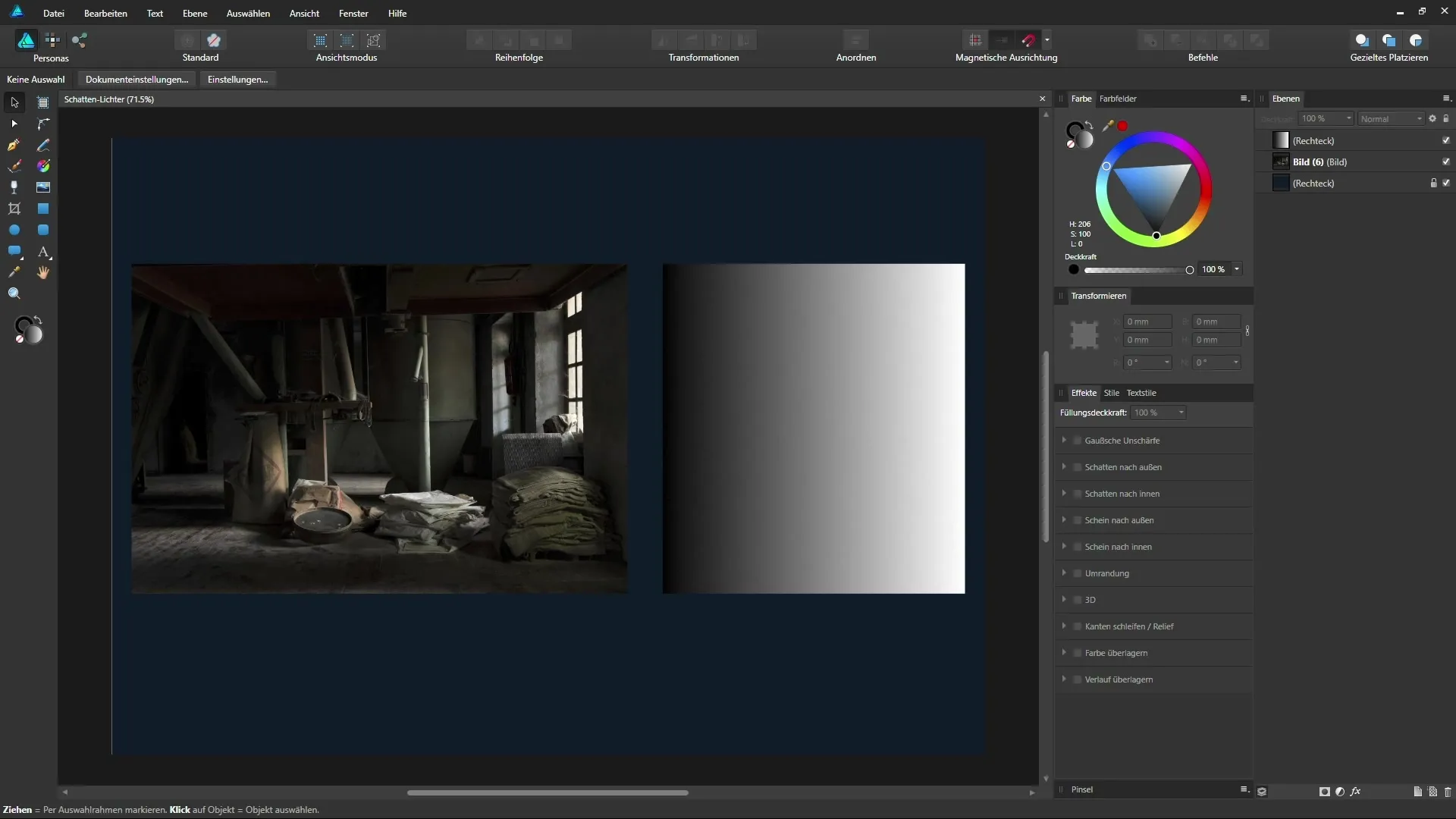Open the Datei menu
Viewport: 1456px width, 819px height.
click(54, 13)
